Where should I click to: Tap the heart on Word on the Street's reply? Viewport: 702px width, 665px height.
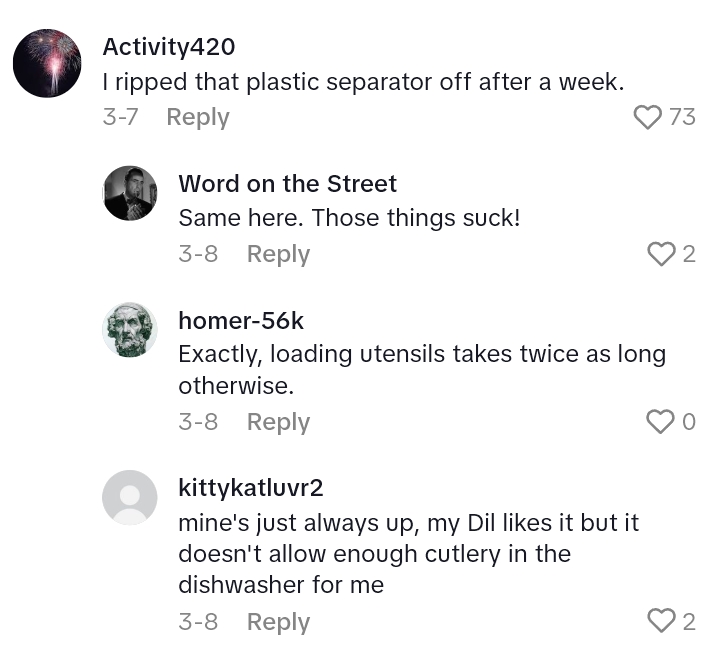click(661, 255)
